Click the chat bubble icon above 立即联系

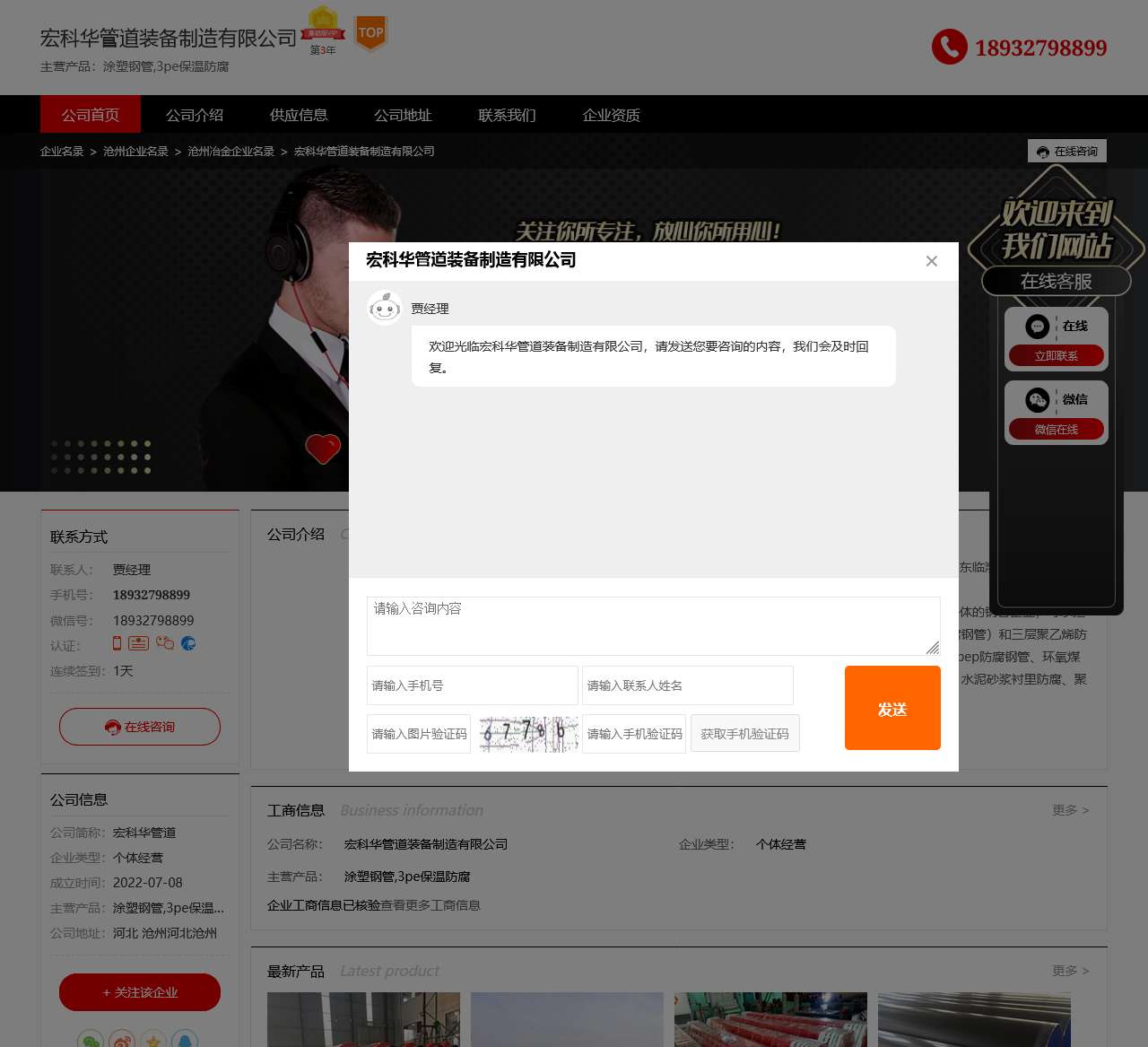click(x=1037, y=326)
